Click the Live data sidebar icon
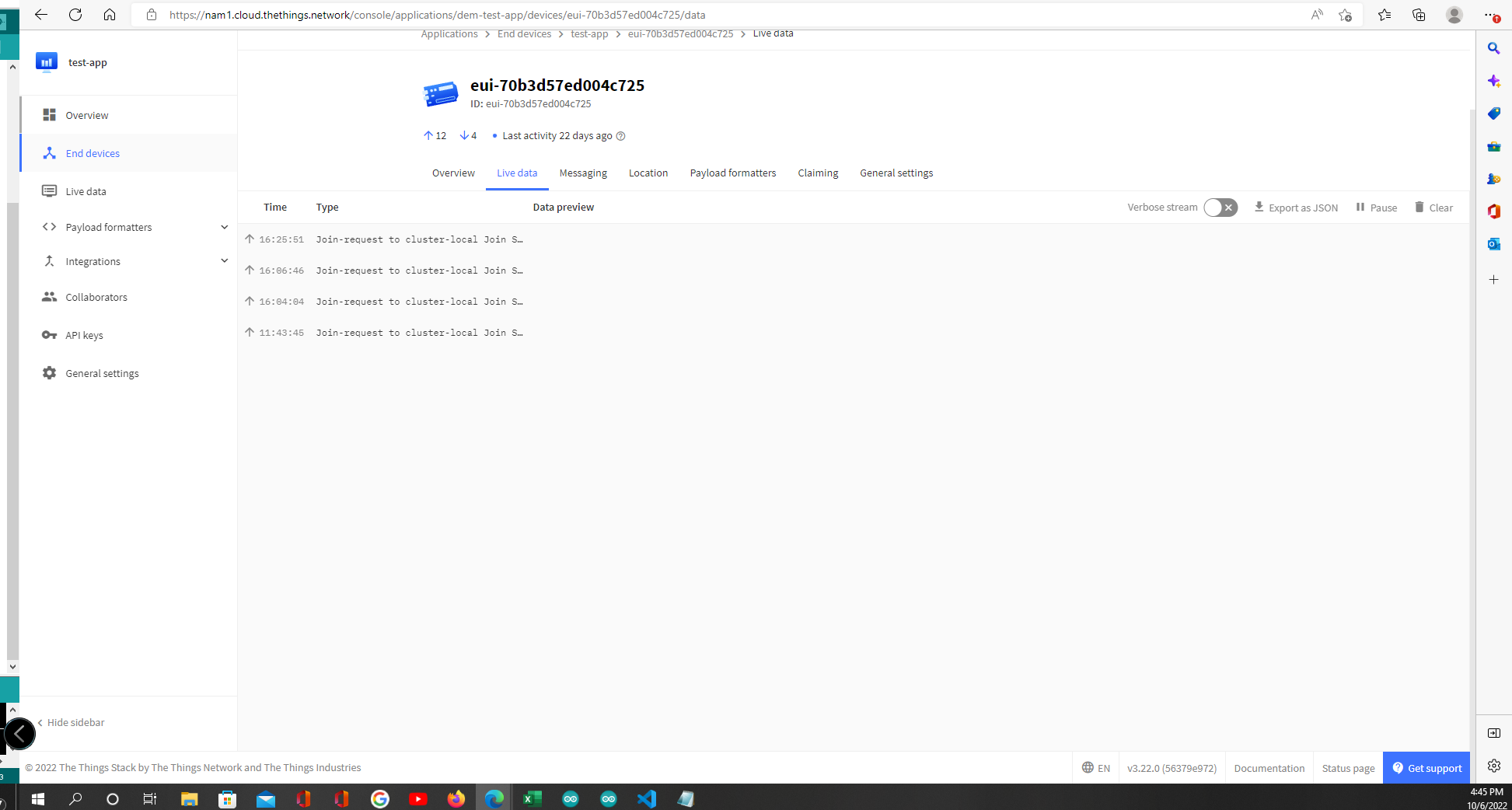The height and width of the screenshot is (810, 1512). [x=49, y=191]
